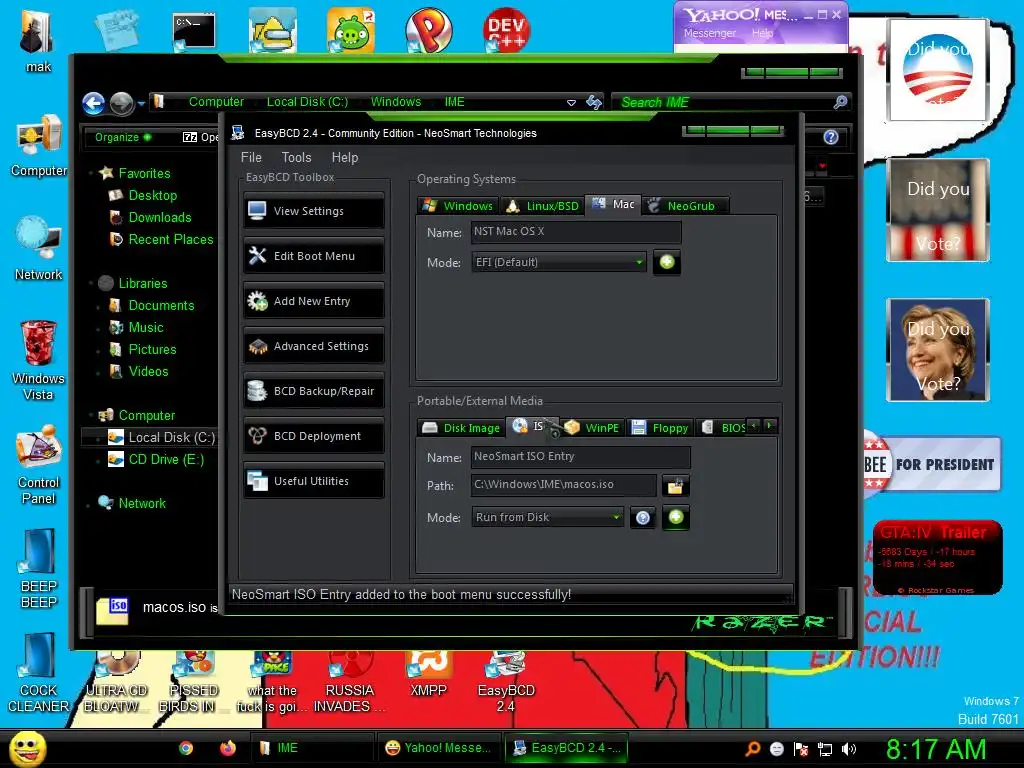Select Music library in navigation pane
This screenshot has height=768, width=1024.
146,328
